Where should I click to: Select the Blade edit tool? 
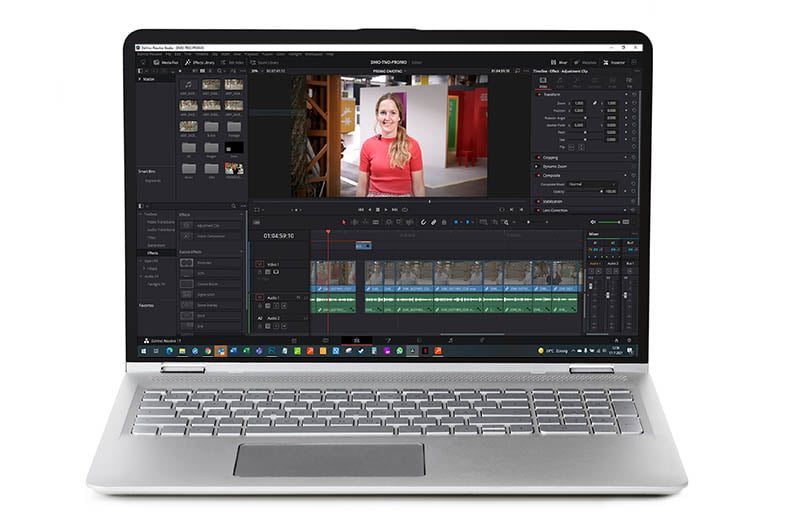point(376,222)
